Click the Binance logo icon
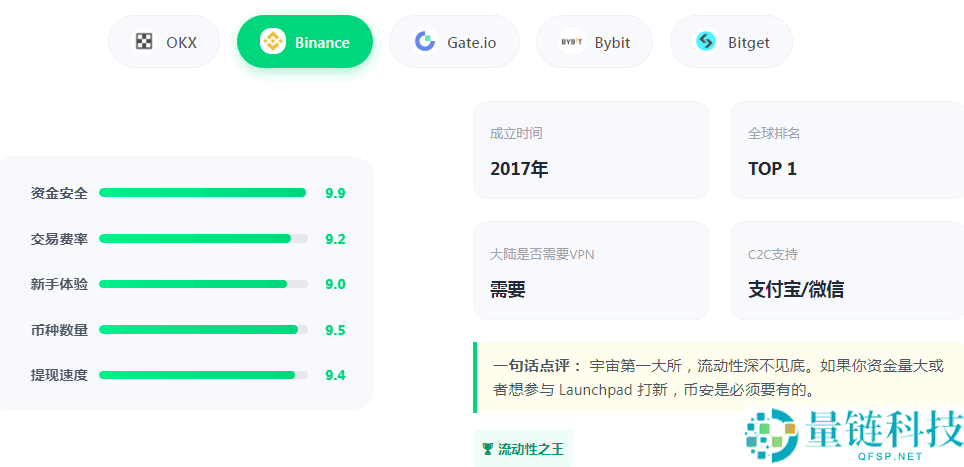This screenshot has width=964, height=467. pyautogui.click(x=273, y=42)
